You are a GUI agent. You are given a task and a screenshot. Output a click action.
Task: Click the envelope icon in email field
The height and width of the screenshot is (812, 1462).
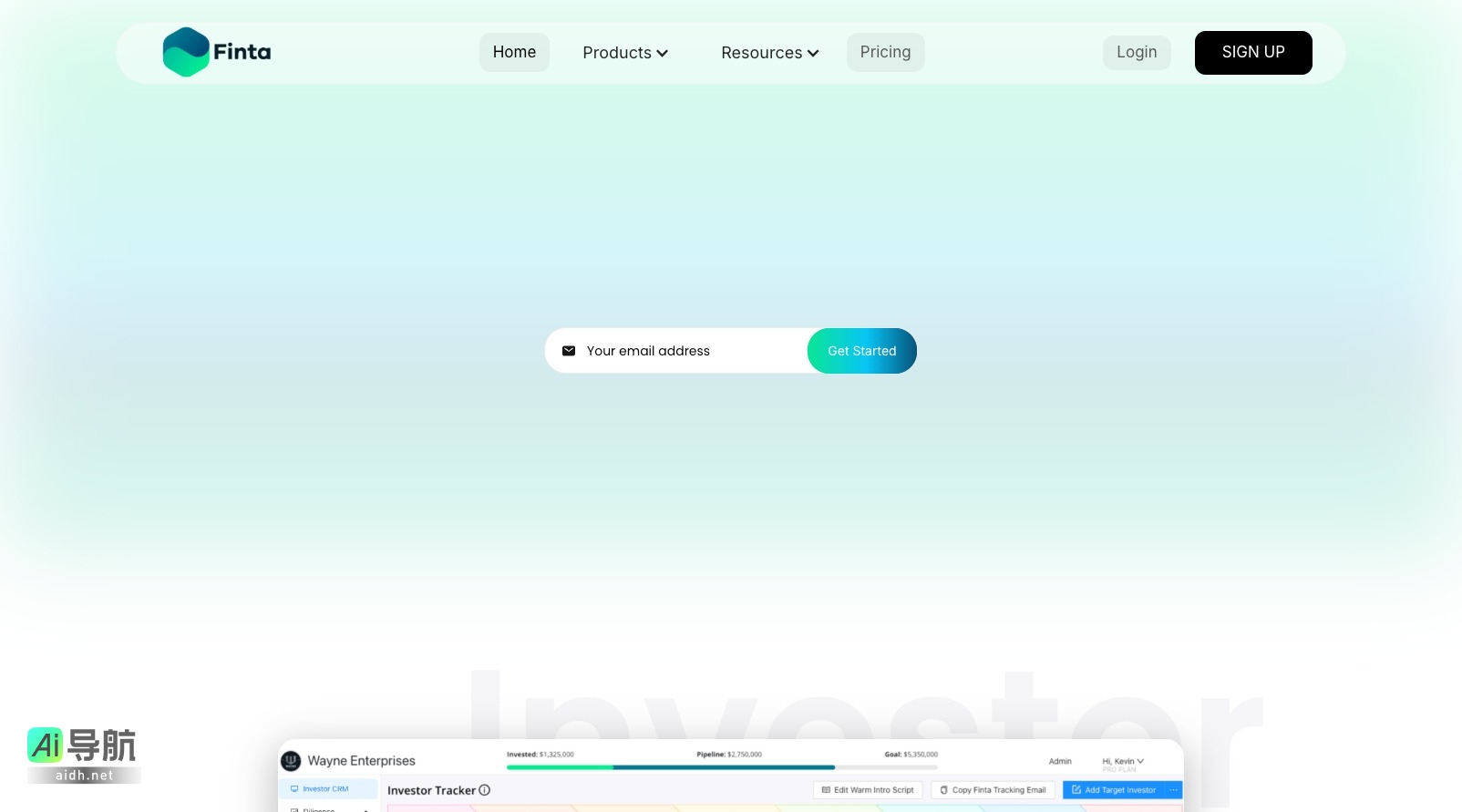coord(569,351)
